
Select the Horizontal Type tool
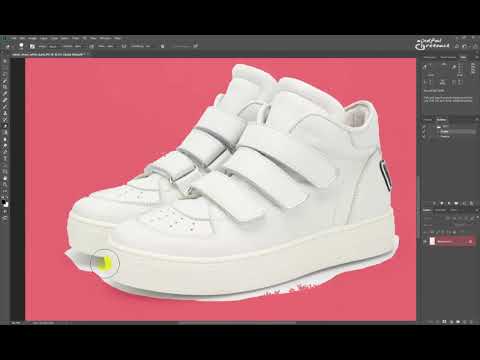[x=5, y=158]
